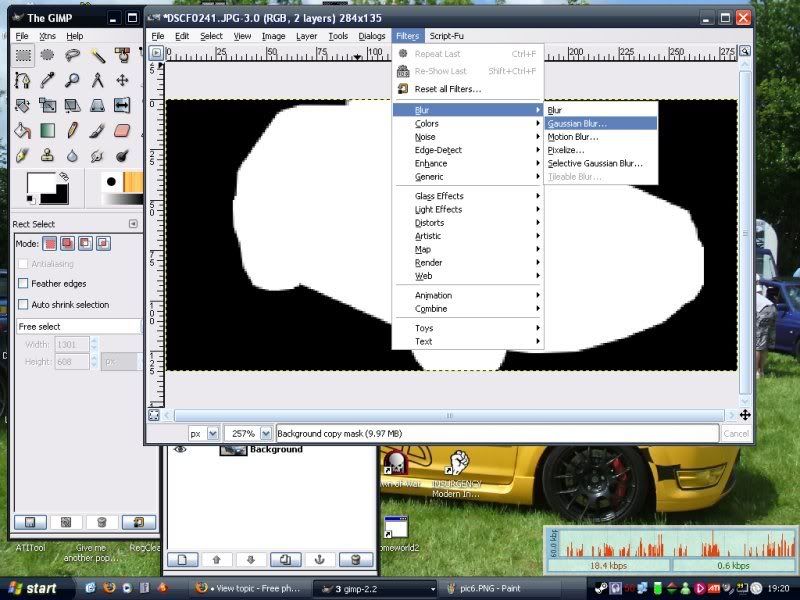Viewport: 800px width, 600px height.
Task: Activate the Move tool
Action: click(122, 80)
